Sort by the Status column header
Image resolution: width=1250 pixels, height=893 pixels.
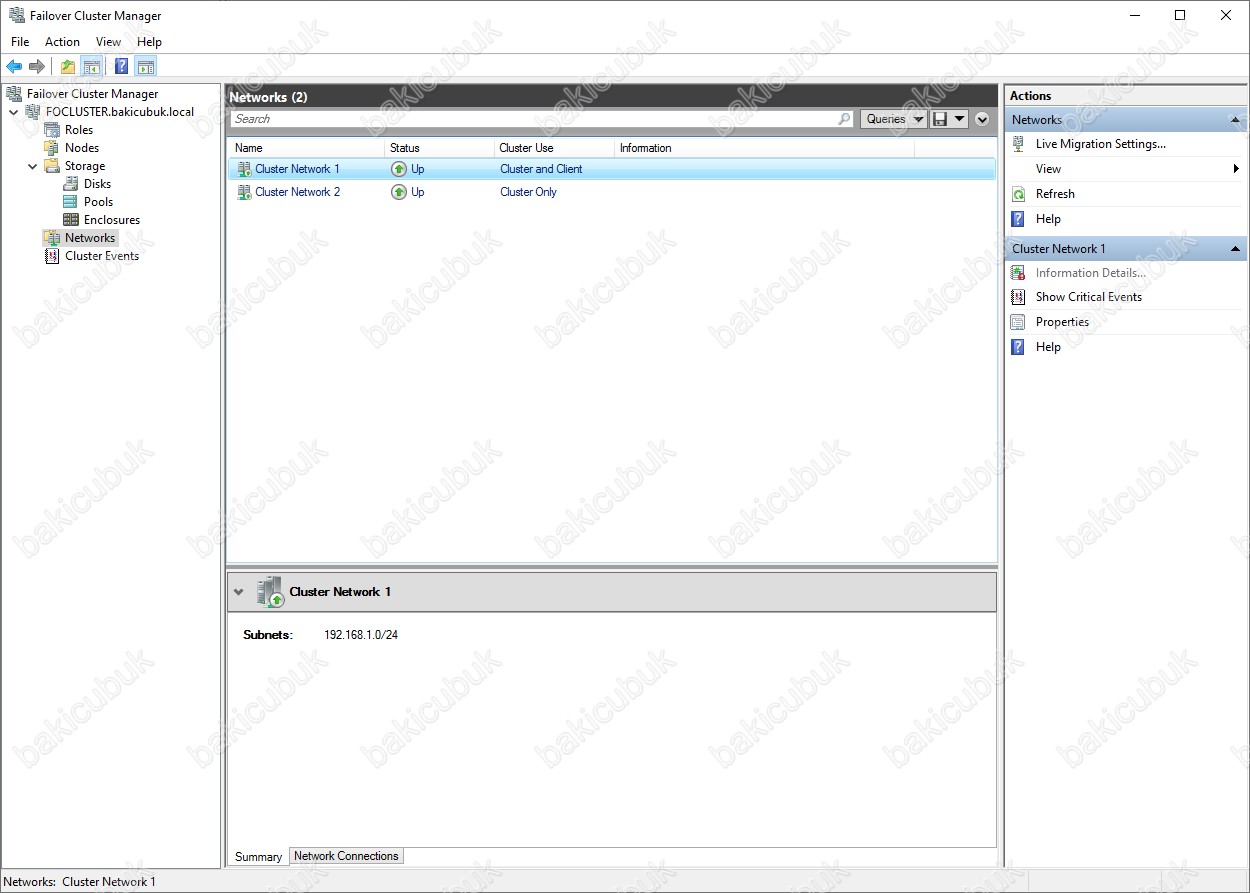coord(439,148)
